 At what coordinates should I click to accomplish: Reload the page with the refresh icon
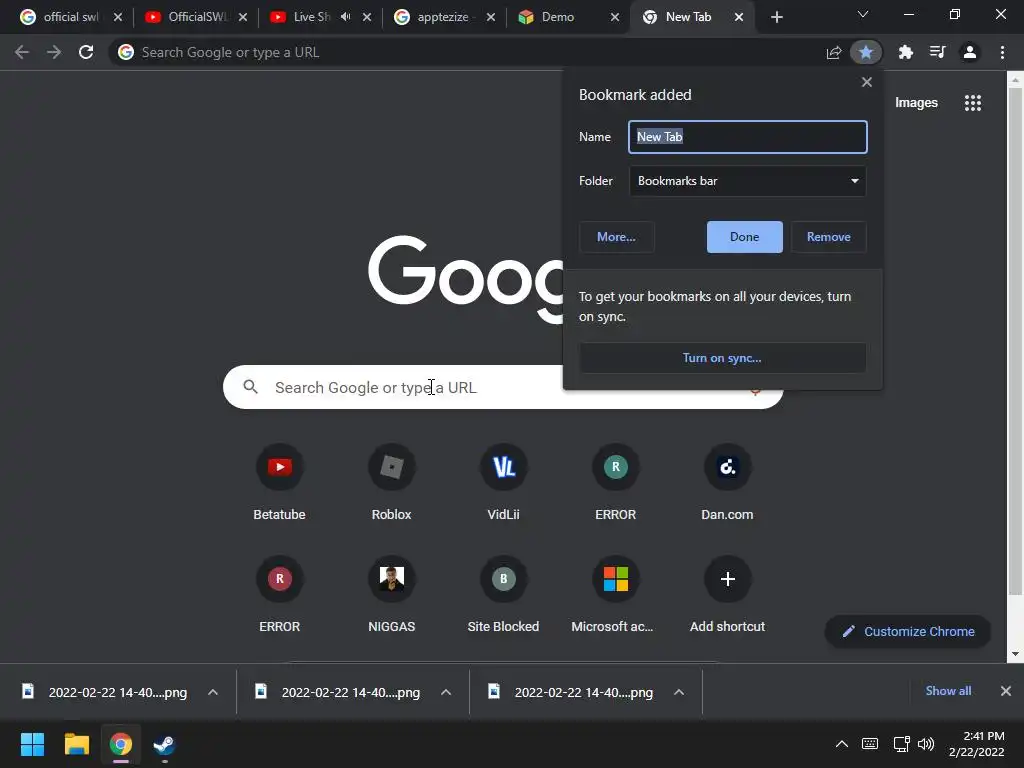coord(86,52)
